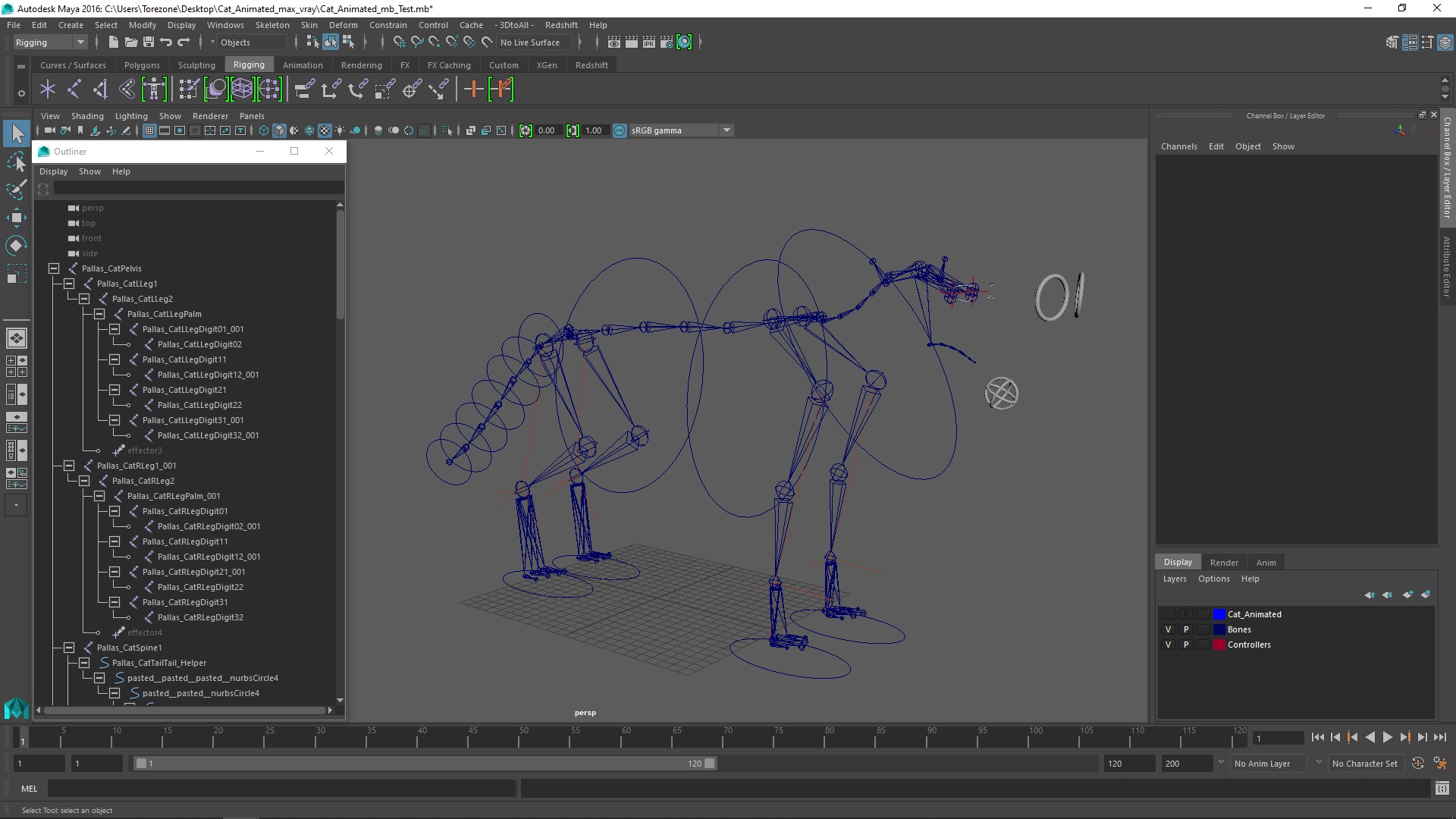Viewport: 1456px width, 819px height.
Task: Click the Create Lattice deformer icon
Action: click(x=242, y=89)
